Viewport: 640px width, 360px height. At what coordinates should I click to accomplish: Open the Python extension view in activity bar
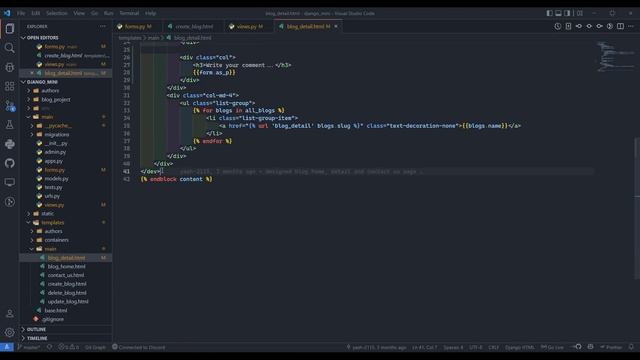(10, 144)
